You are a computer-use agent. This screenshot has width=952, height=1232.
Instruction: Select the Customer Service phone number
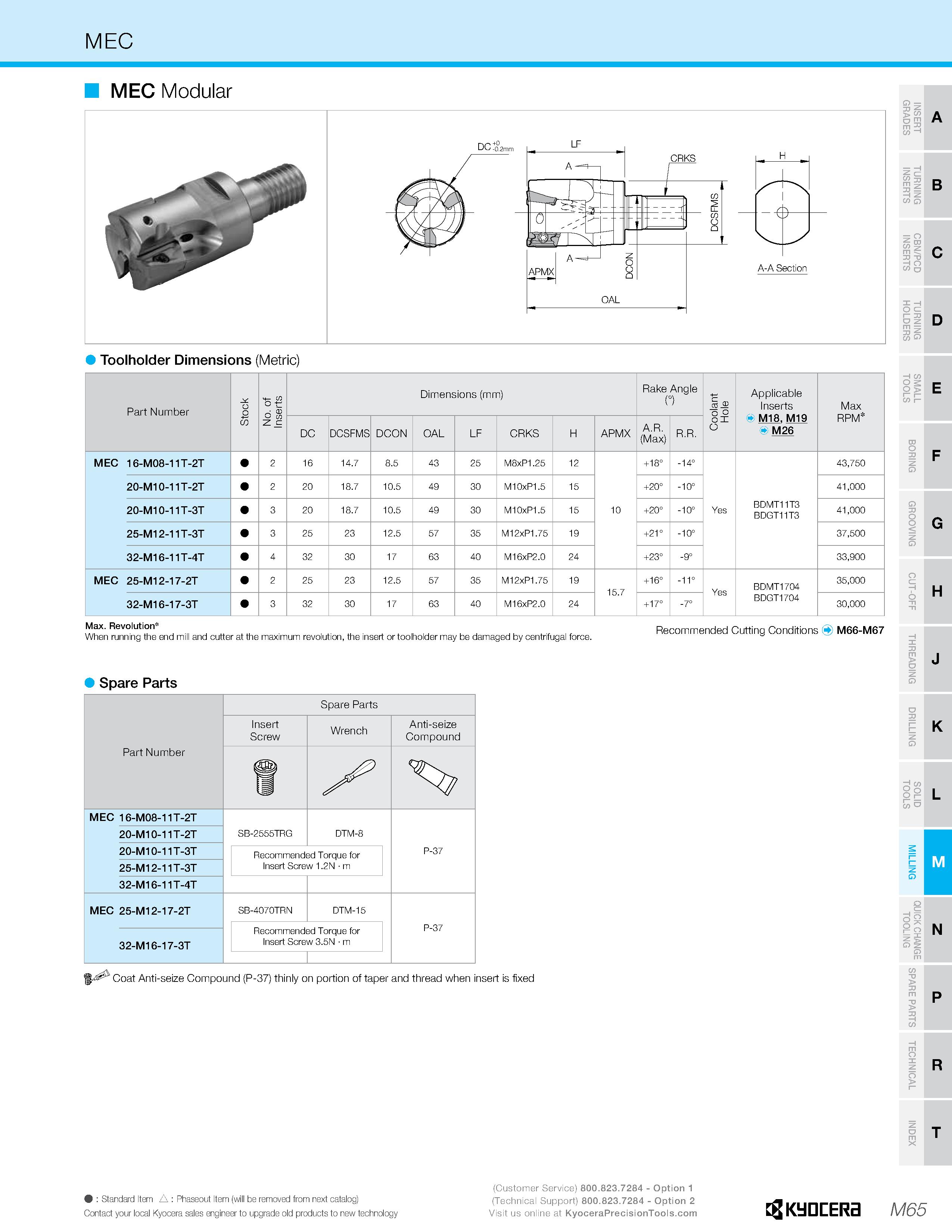click(x=612, y=1188)
